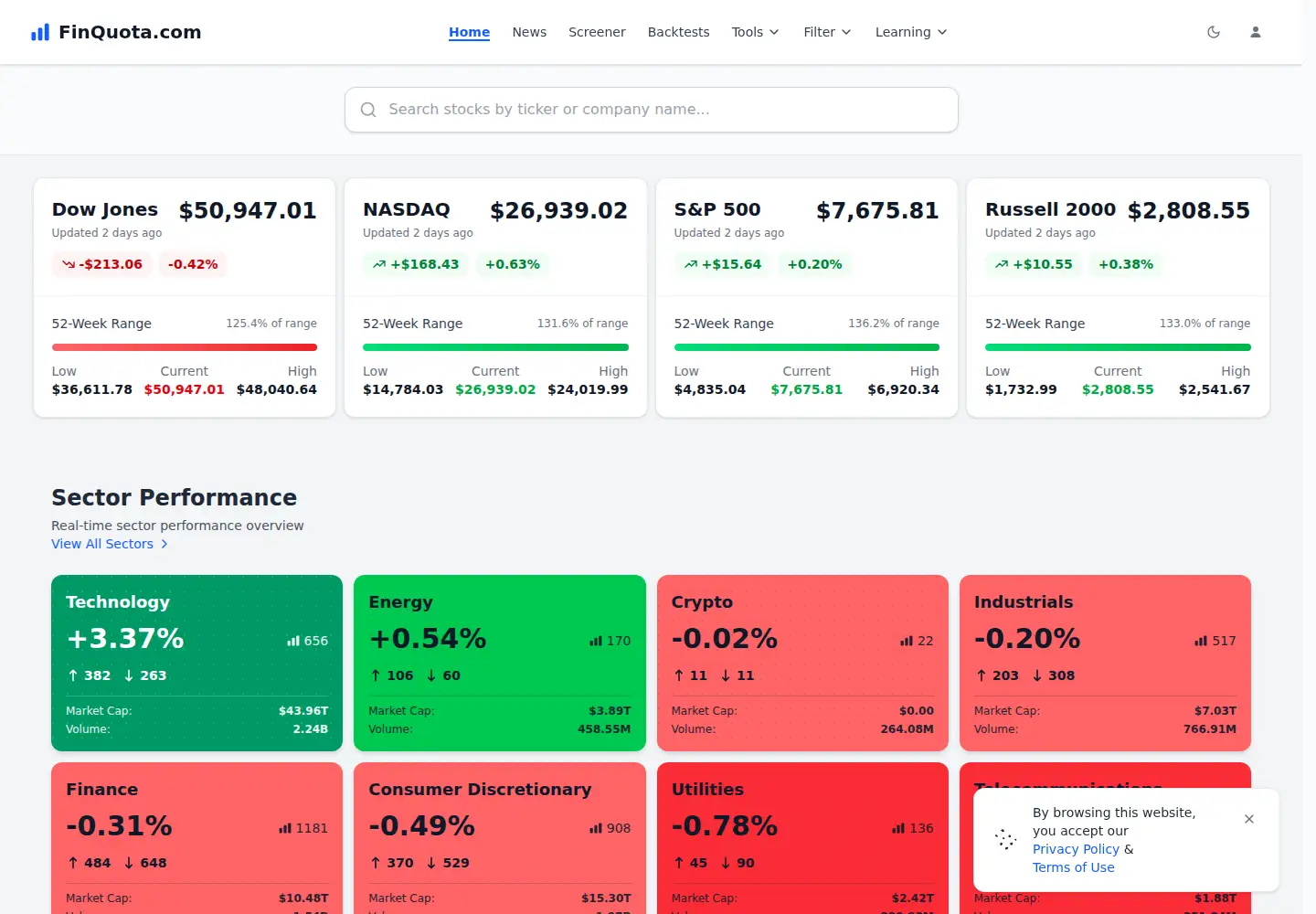The image size is (1316, 914).
Task: Open the Privacy Policy link
Action: click(1076, 849)
